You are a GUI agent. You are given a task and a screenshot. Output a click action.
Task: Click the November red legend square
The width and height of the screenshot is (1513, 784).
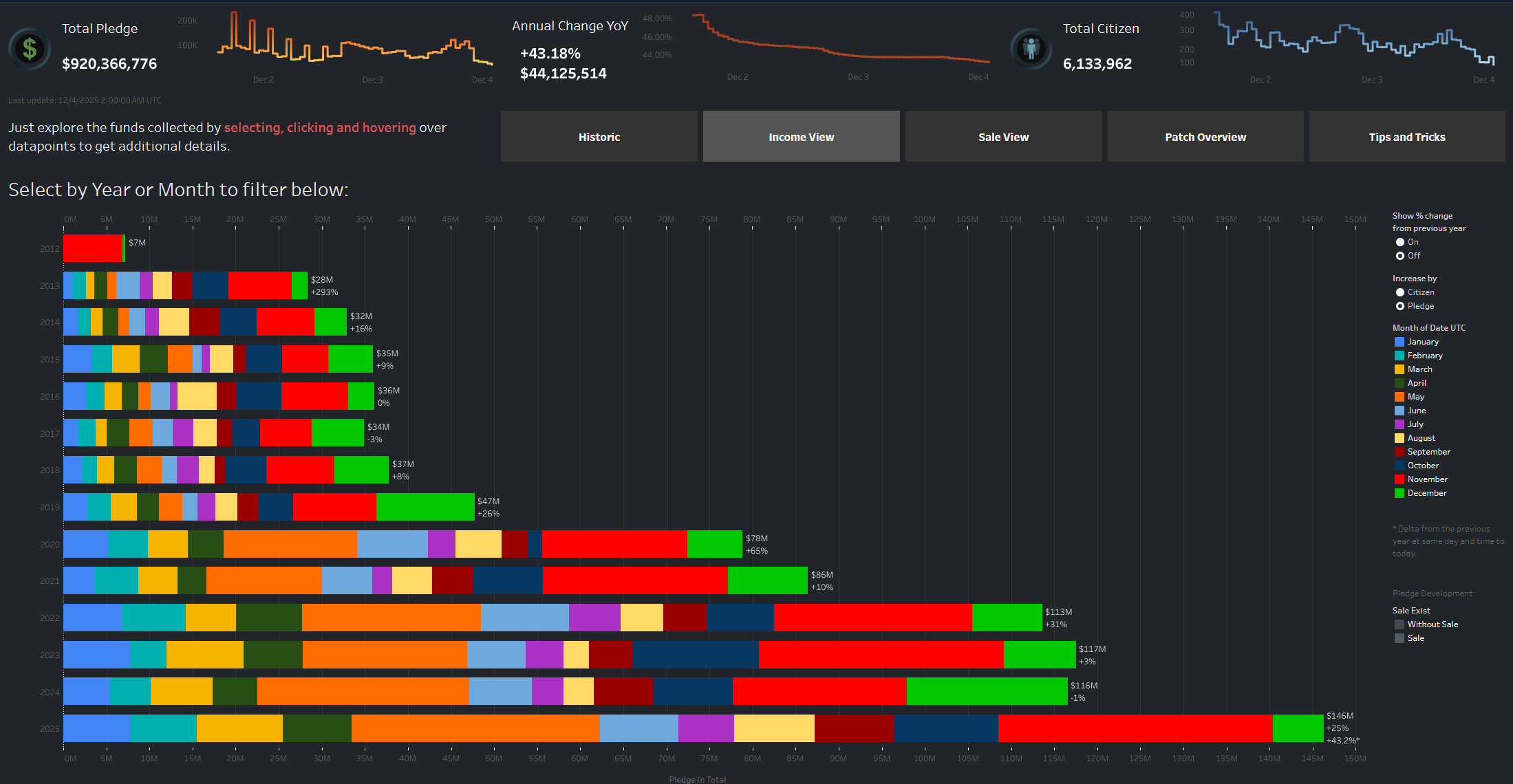1399,479
